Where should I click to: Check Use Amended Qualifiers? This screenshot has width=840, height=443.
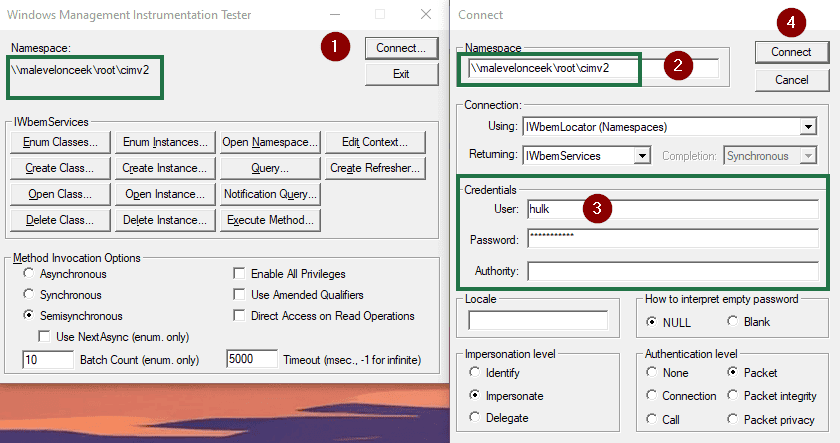pyautogui.click(x=239, y=295)
